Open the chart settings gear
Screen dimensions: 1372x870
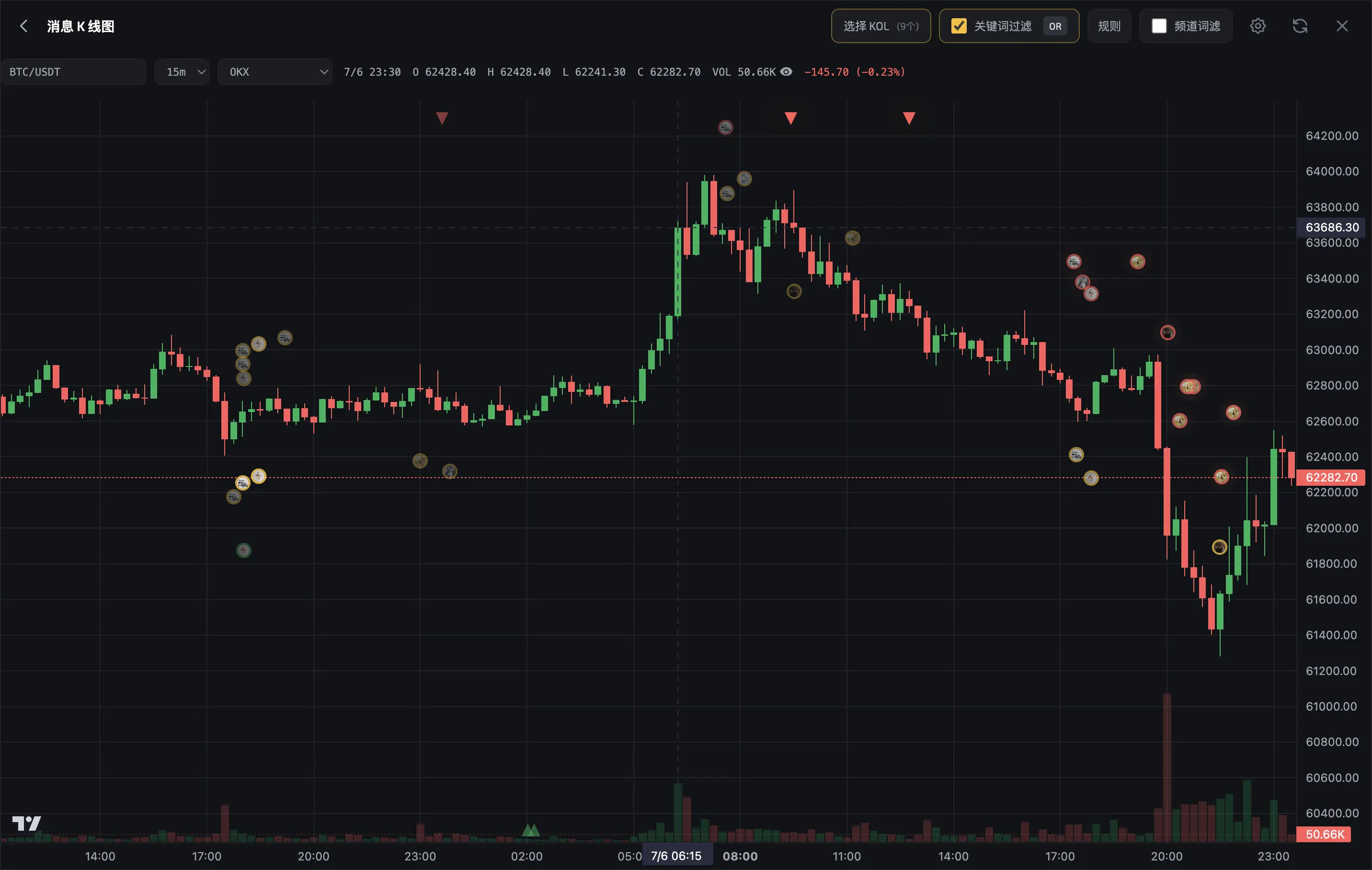point(1258,26)
